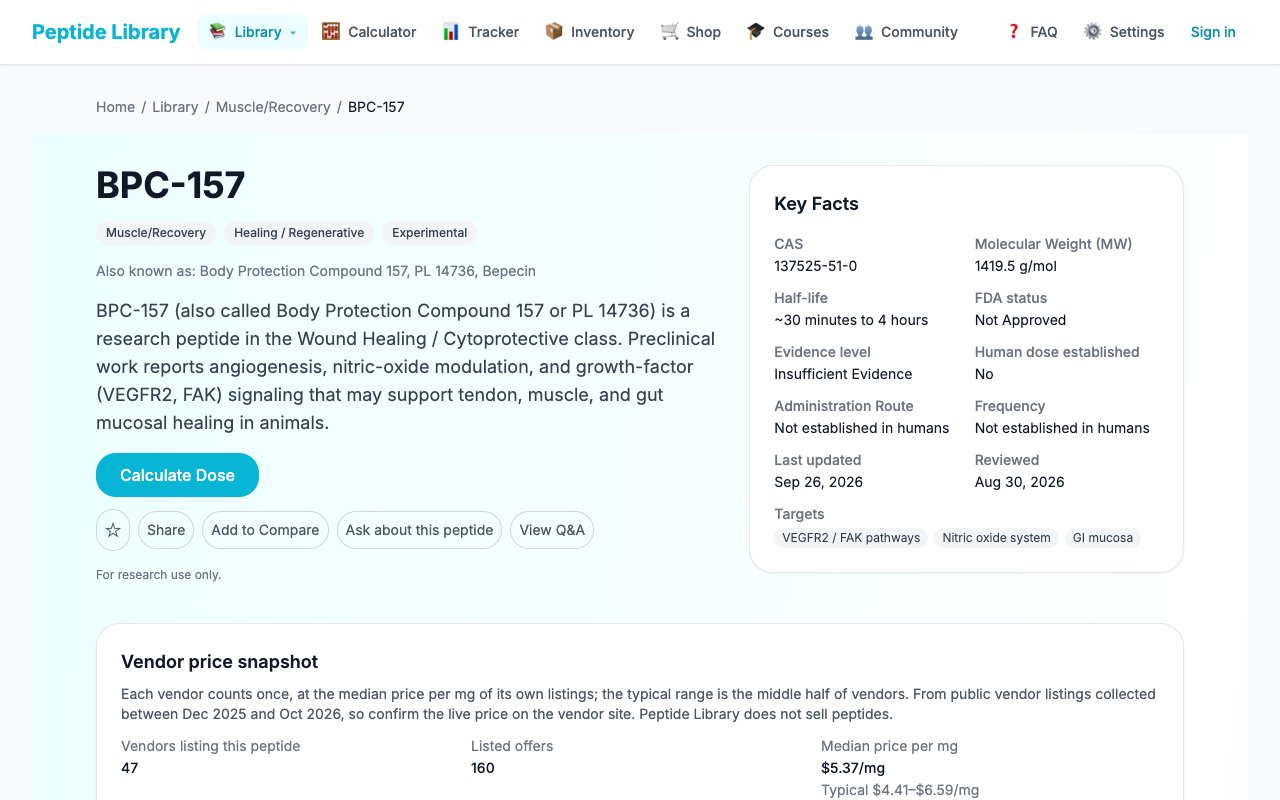
Task: Open the Community nav item
Action: [907, 32]
